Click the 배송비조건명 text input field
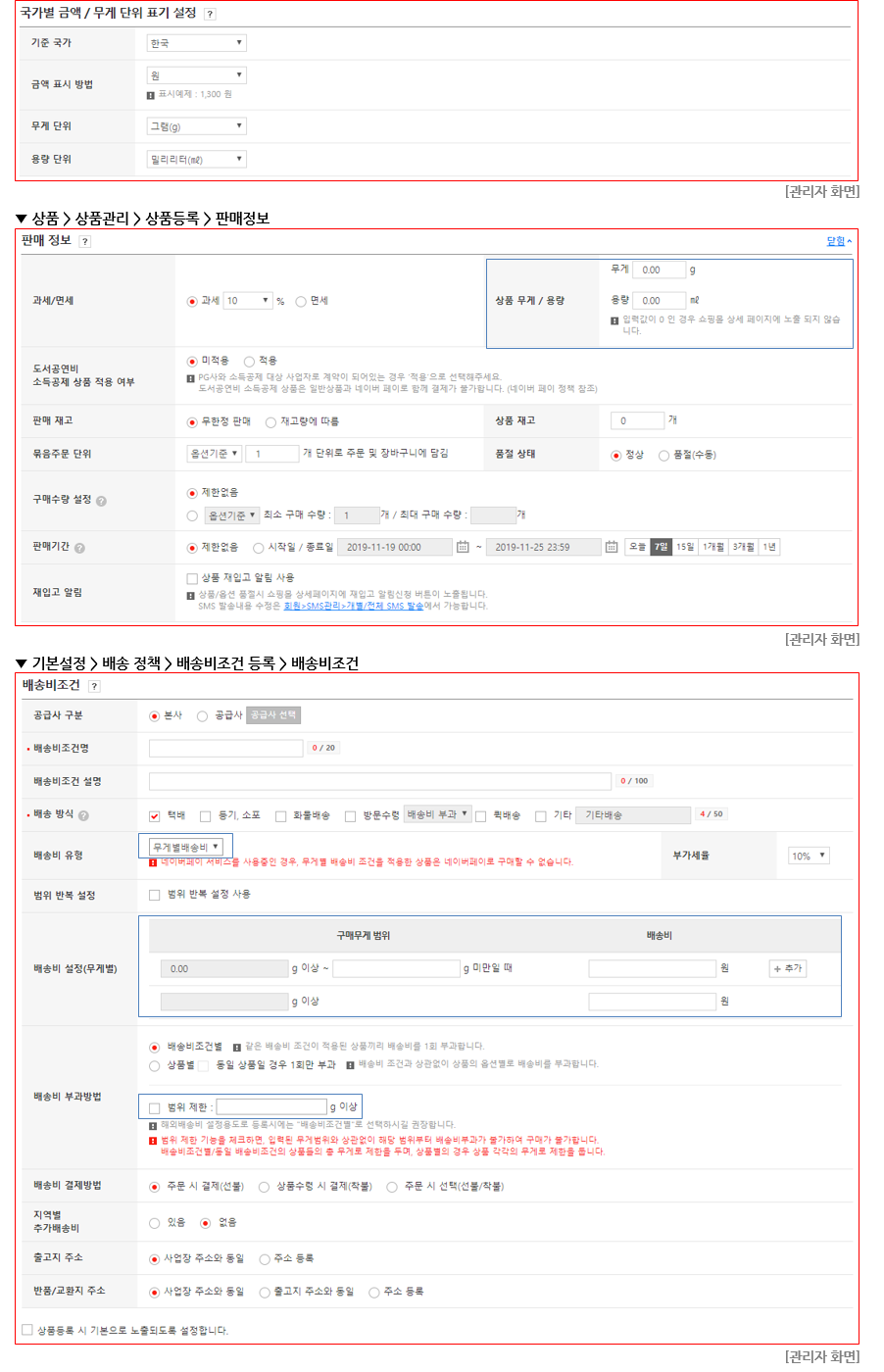Image resolution: width=884 pixels, height=1372 pixels. tap(225, 748)
